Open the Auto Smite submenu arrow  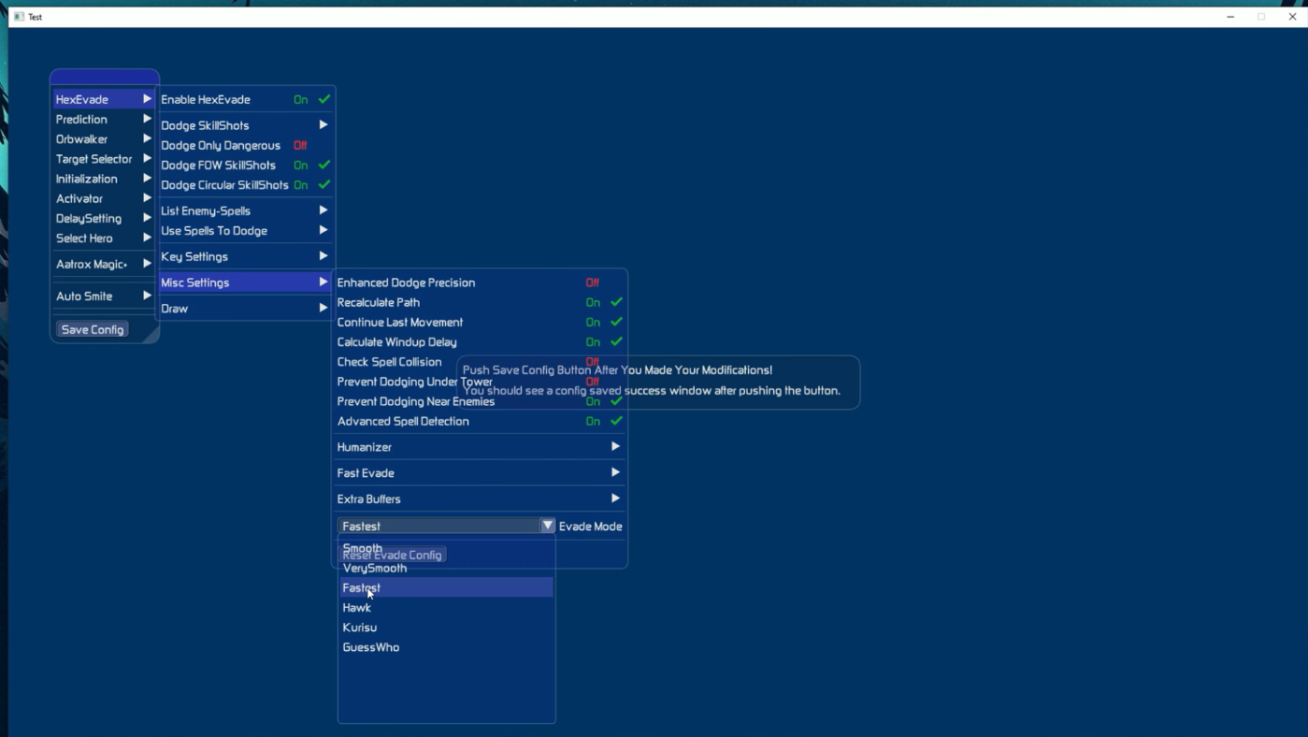coord(147,296)
